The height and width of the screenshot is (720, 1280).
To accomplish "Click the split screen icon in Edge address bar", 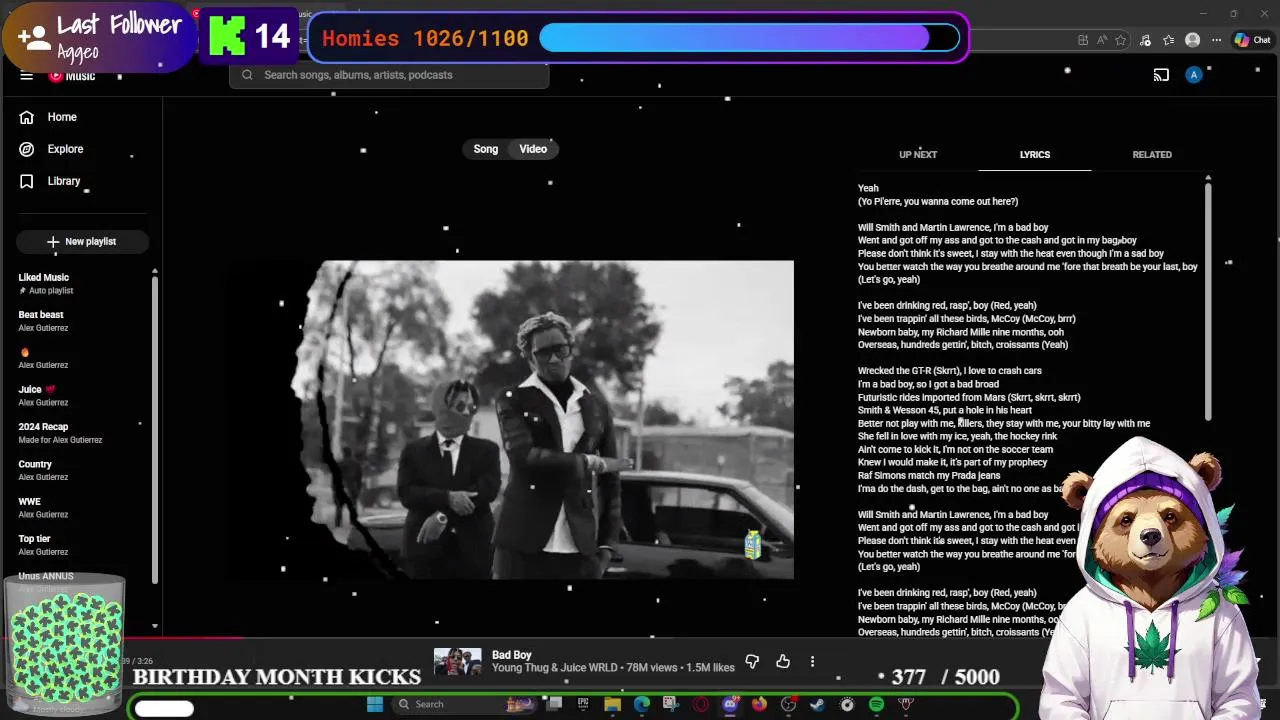I will [x=1083, y=40].
